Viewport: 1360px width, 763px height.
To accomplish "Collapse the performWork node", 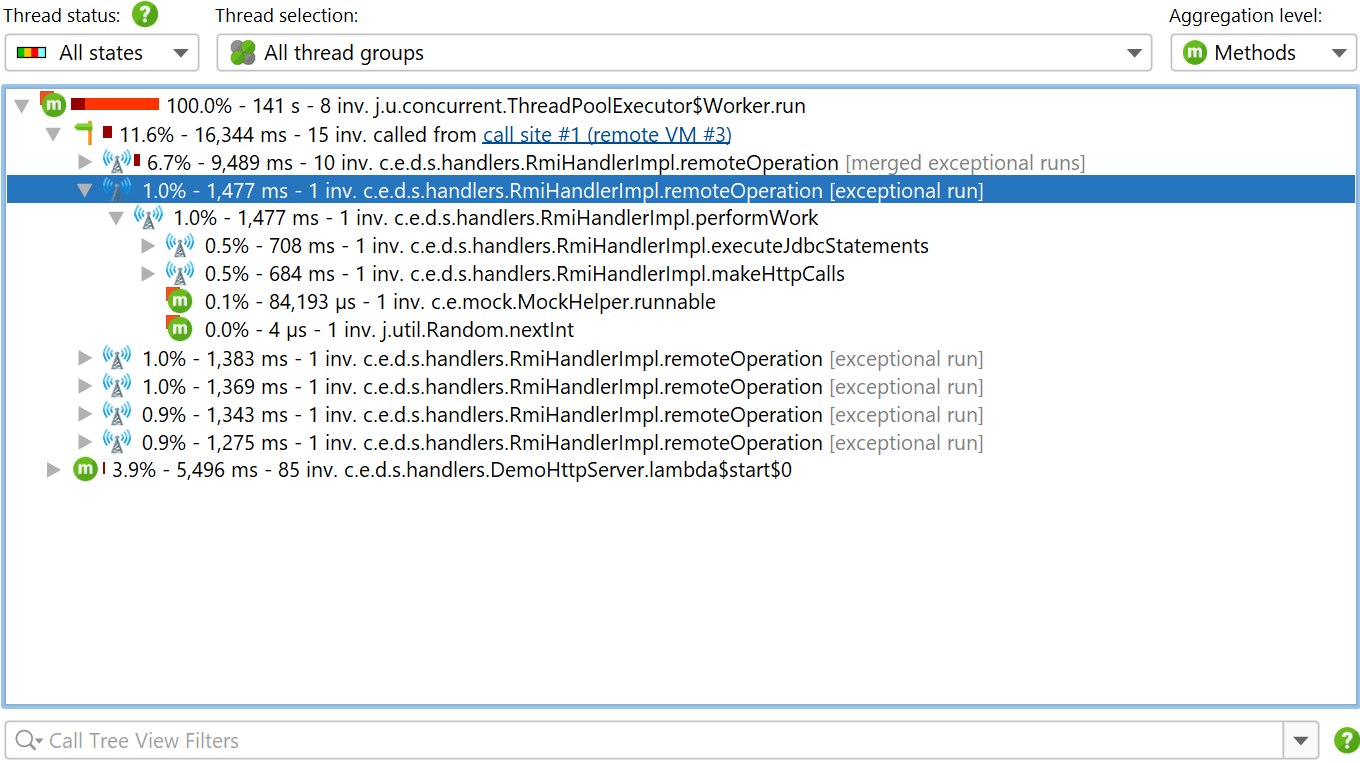I will [x=116, y=218].
